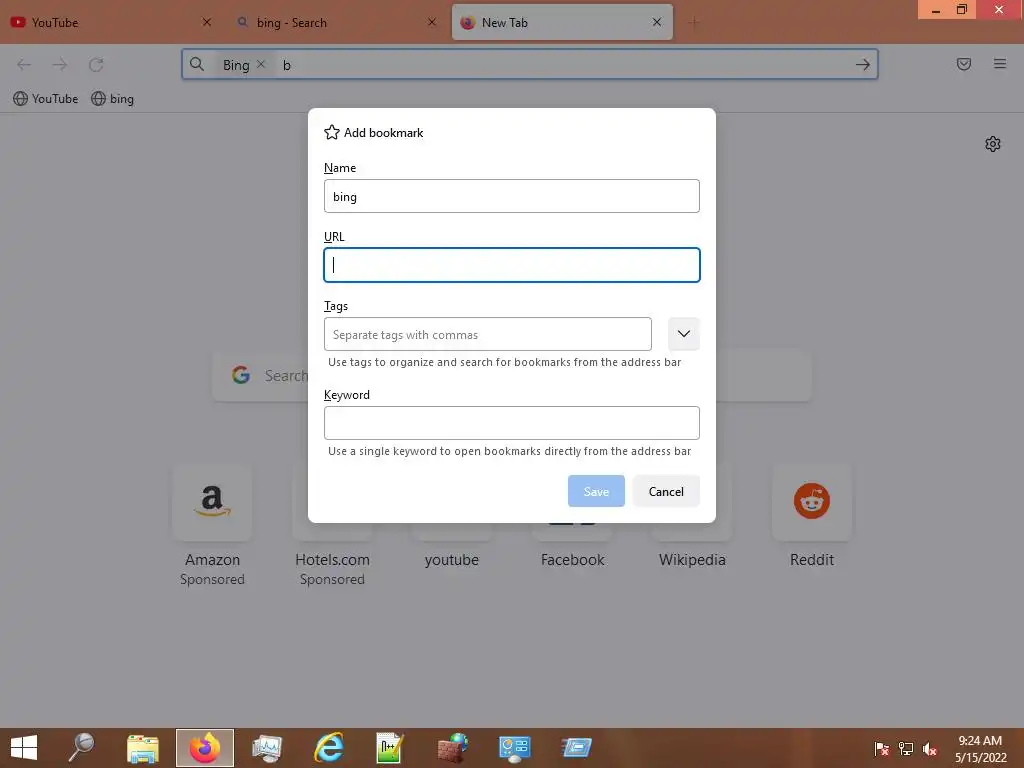Image resolution: width=1024 pixels, height=768 pixels.
Task: Open the Pocket save icon
Action: [x=963, y=64]
